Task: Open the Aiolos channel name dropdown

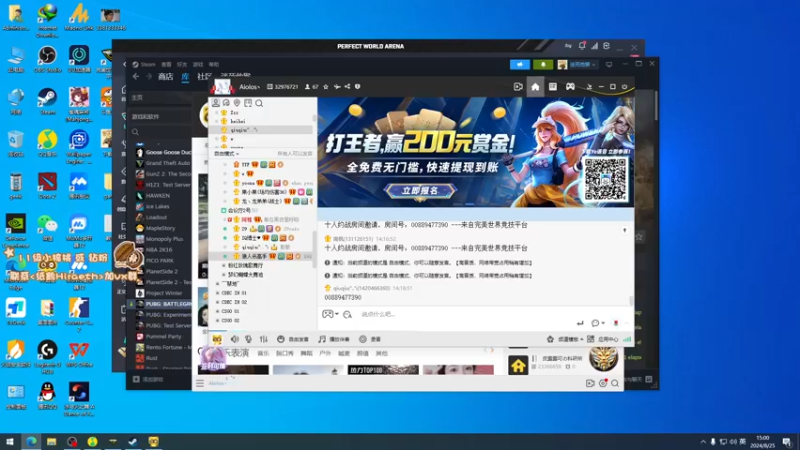Action: [249, 87]
